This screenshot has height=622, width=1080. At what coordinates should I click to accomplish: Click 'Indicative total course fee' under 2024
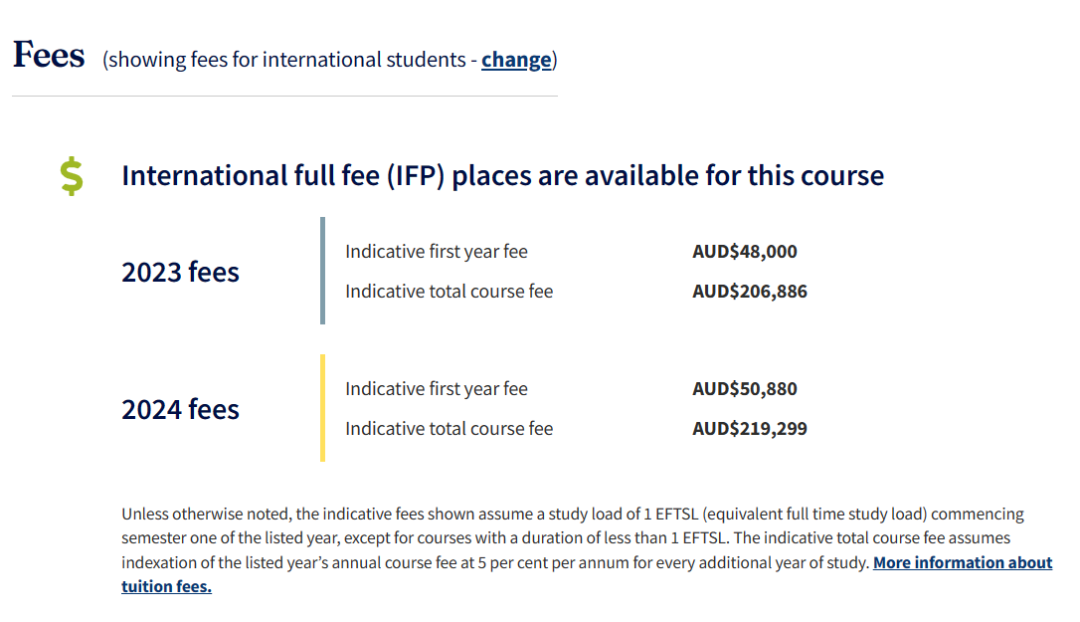449,428
